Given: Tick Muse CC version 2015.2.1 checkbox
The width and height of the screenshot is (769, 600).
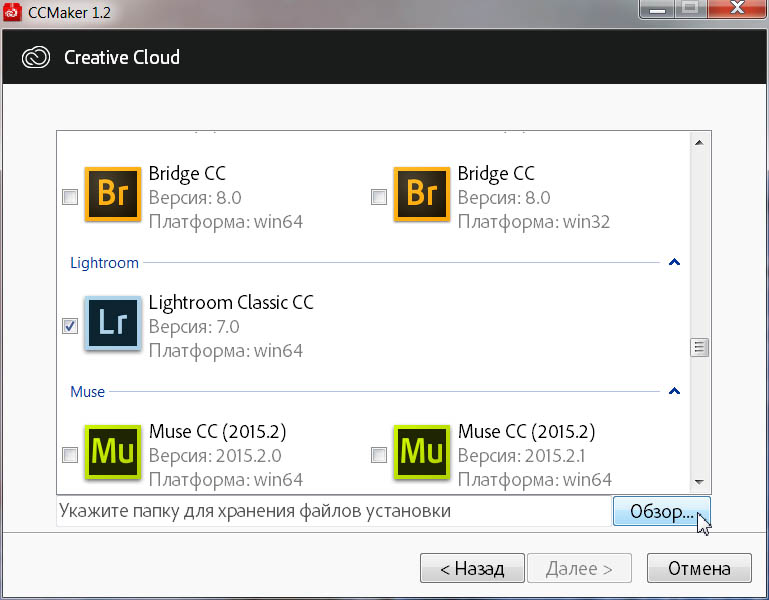Looking at the screenshot, I should coord(379,455).
